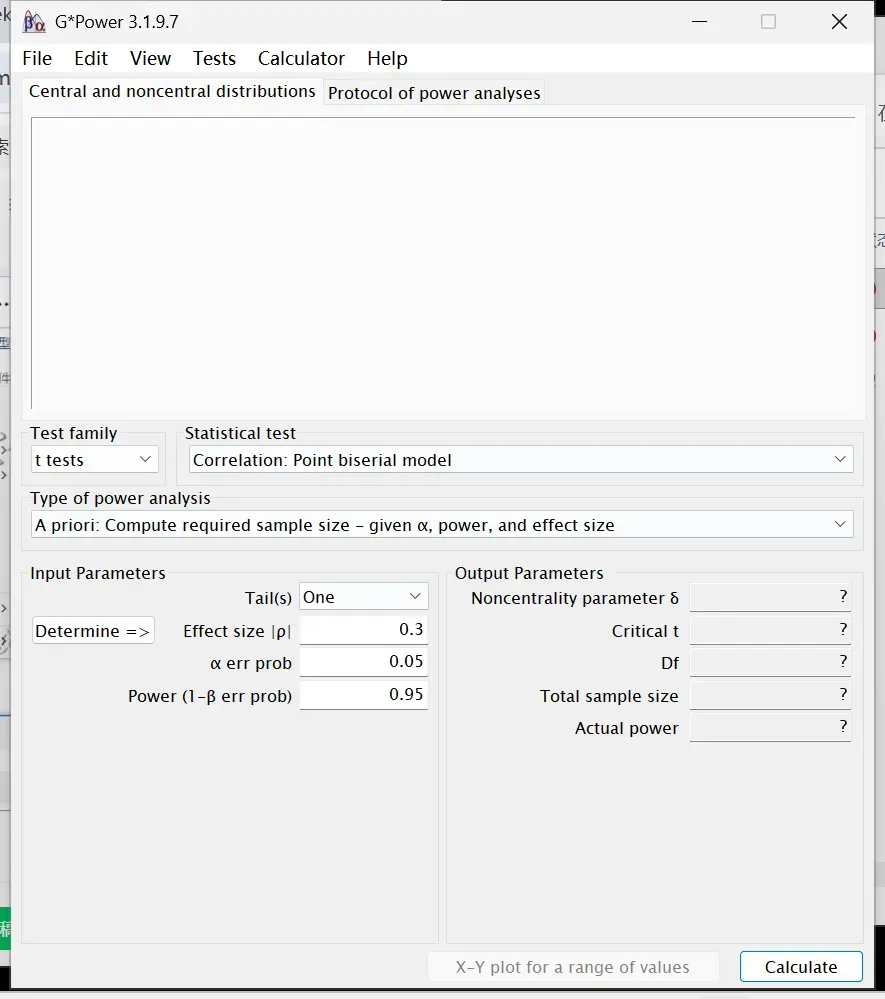
Task: Minimize the G*Power window
Action: click(x=700, y=22)
